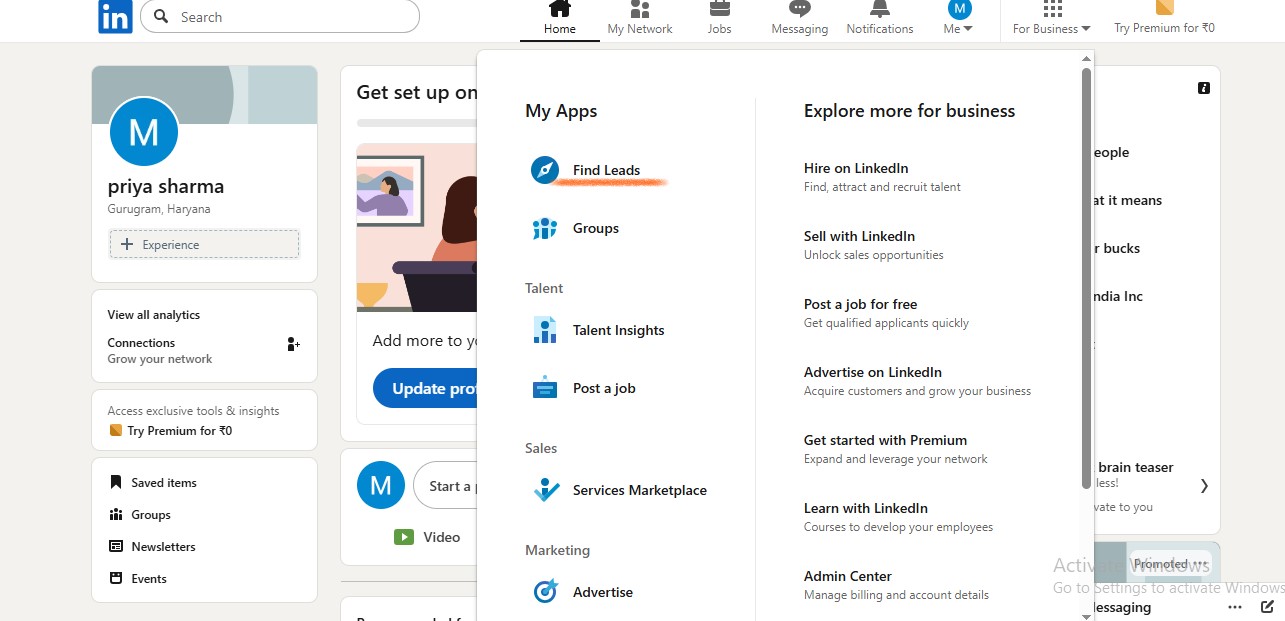
Task: Open the Notifications bell icon
Action: coord(880,9)
